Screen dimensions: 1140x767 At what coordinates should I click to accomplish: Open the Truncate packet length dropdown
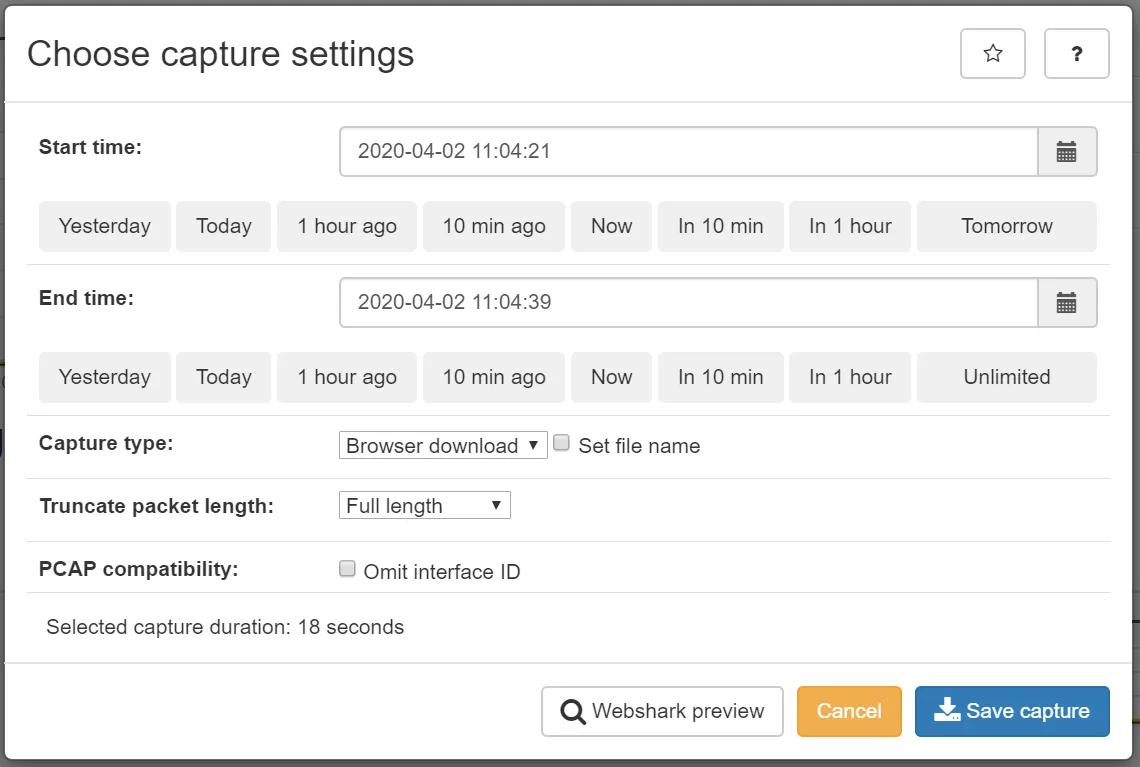click(x=424, y=506)
